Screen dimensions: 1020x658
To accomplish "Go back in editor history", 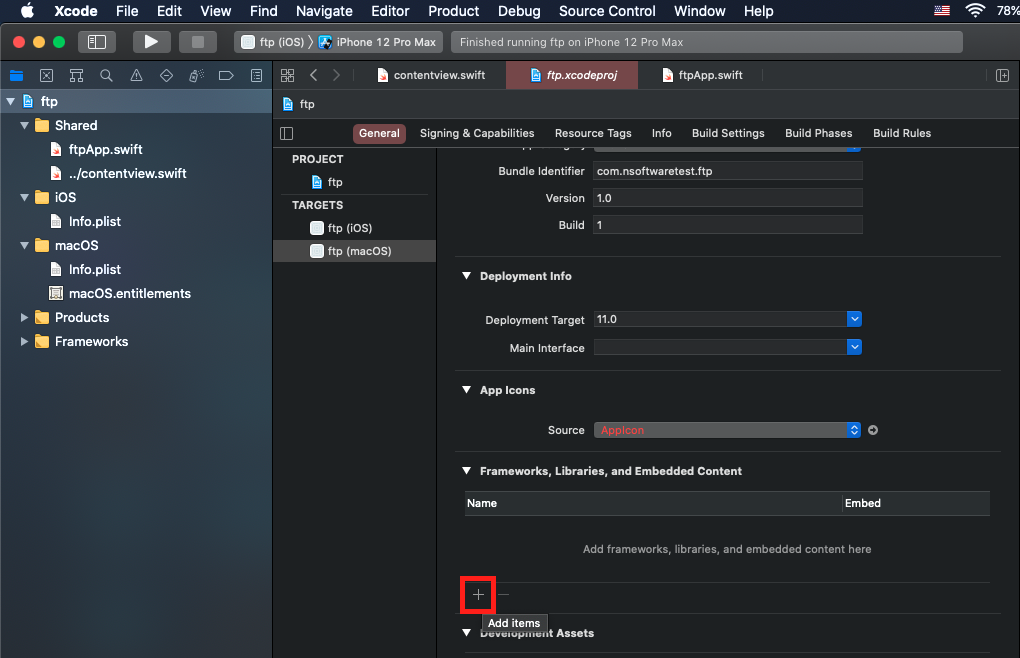I will (x=314, y=75).
